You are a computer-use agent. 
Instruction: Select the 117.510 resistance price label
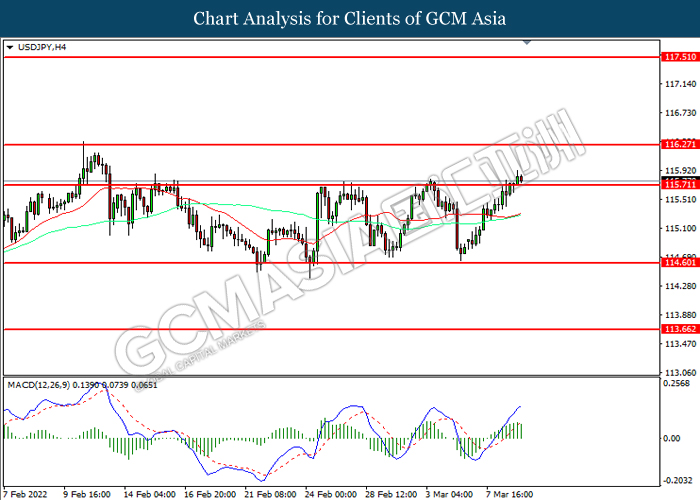[680, 57]
